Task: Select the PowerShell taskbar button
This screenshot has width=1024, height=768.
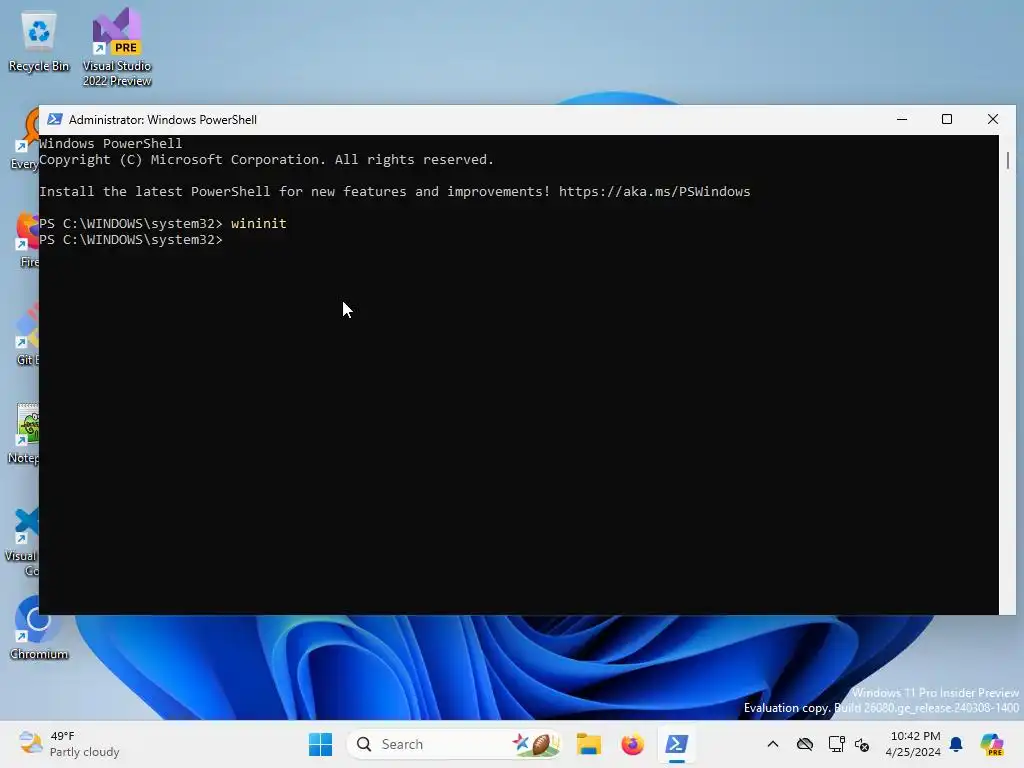Action: click(677, 744)
